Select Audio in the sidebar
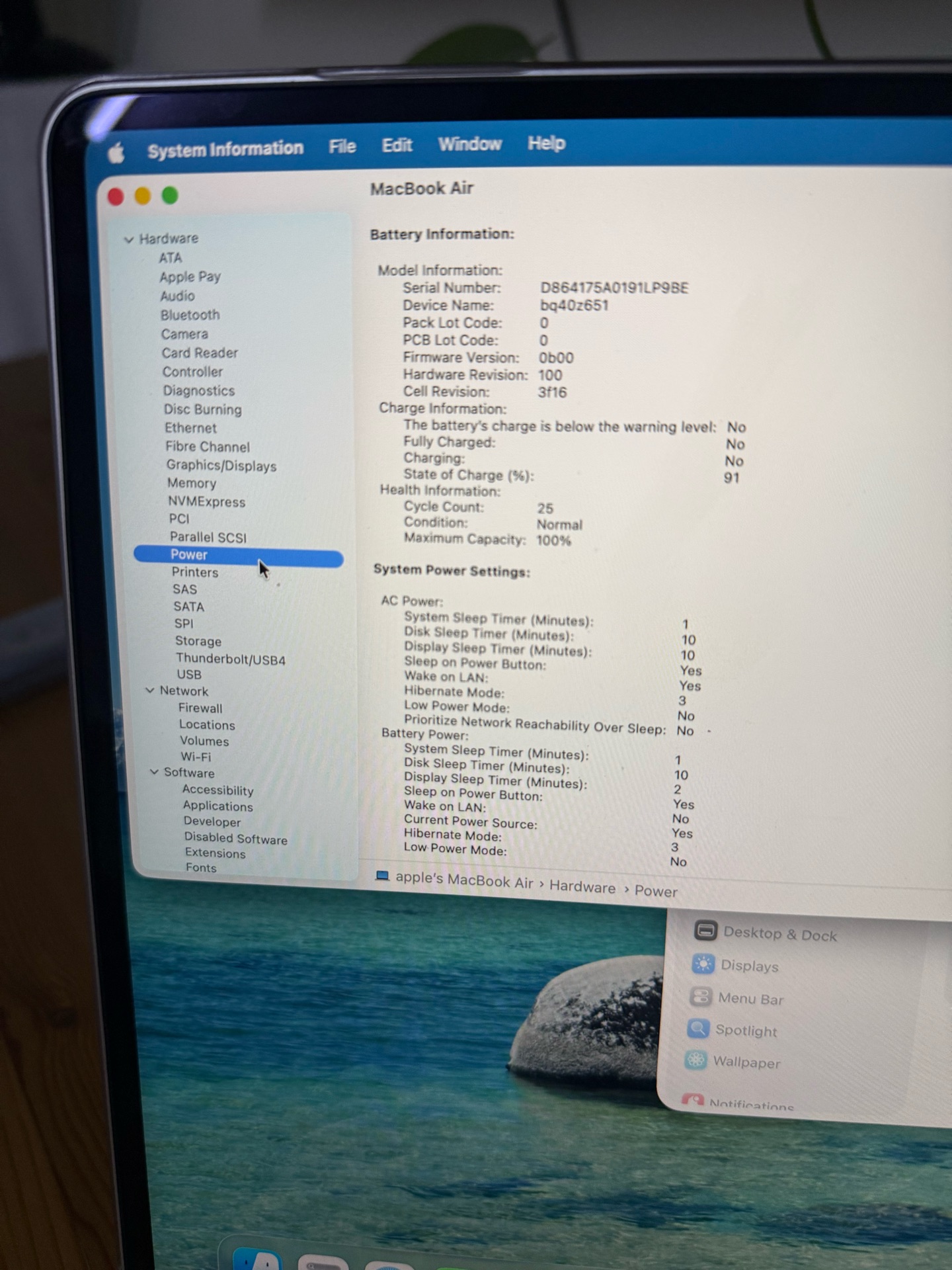 point(177,296)
